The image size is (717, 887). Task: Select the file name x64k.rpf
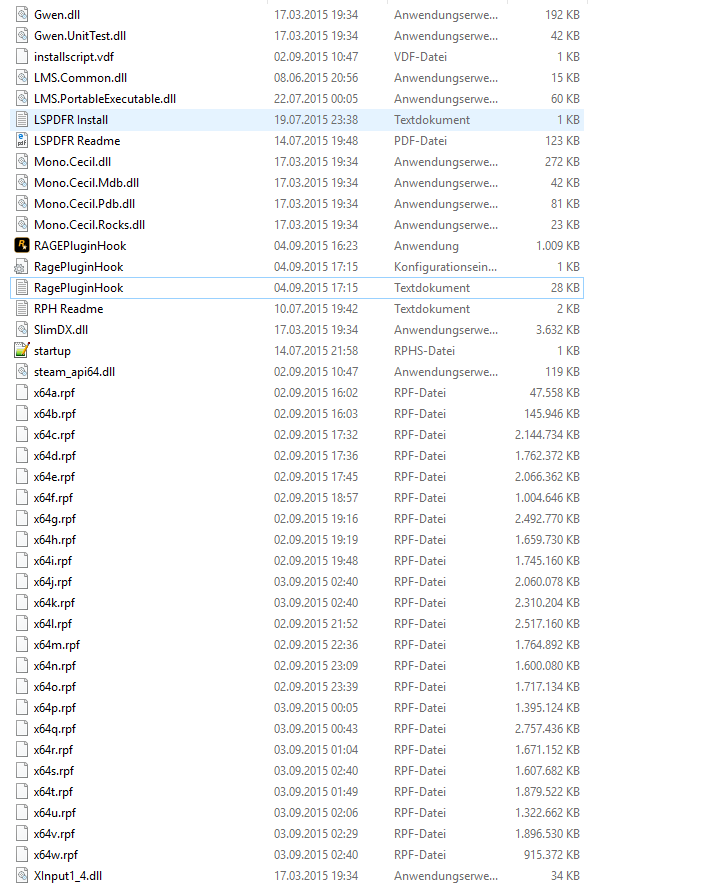pos(54,602)
